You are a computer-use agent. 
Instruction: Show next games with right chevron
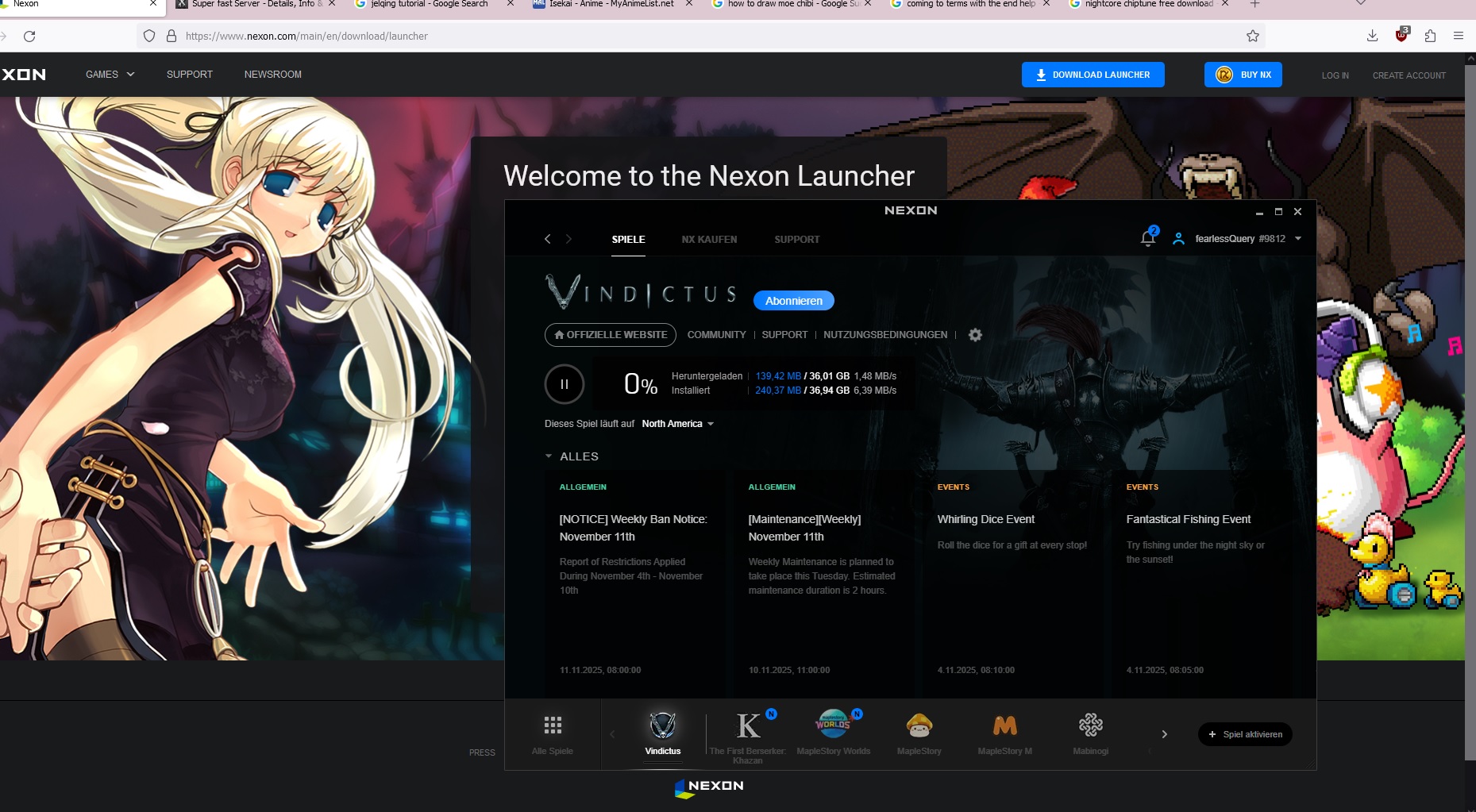(x=1164, y=734)
